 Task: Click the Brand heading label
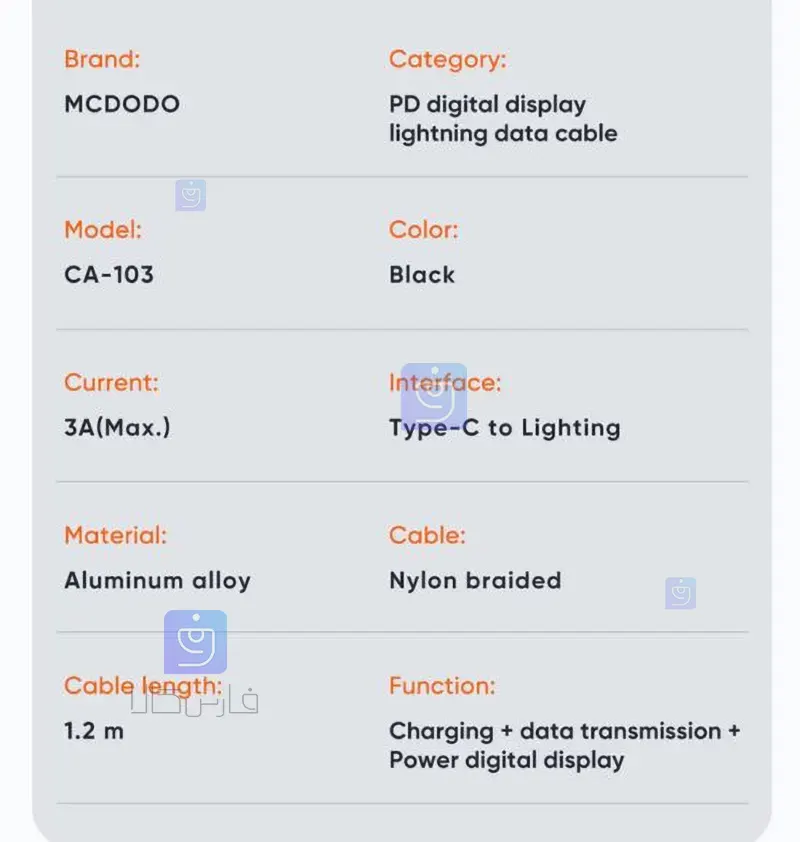[102, 59]
